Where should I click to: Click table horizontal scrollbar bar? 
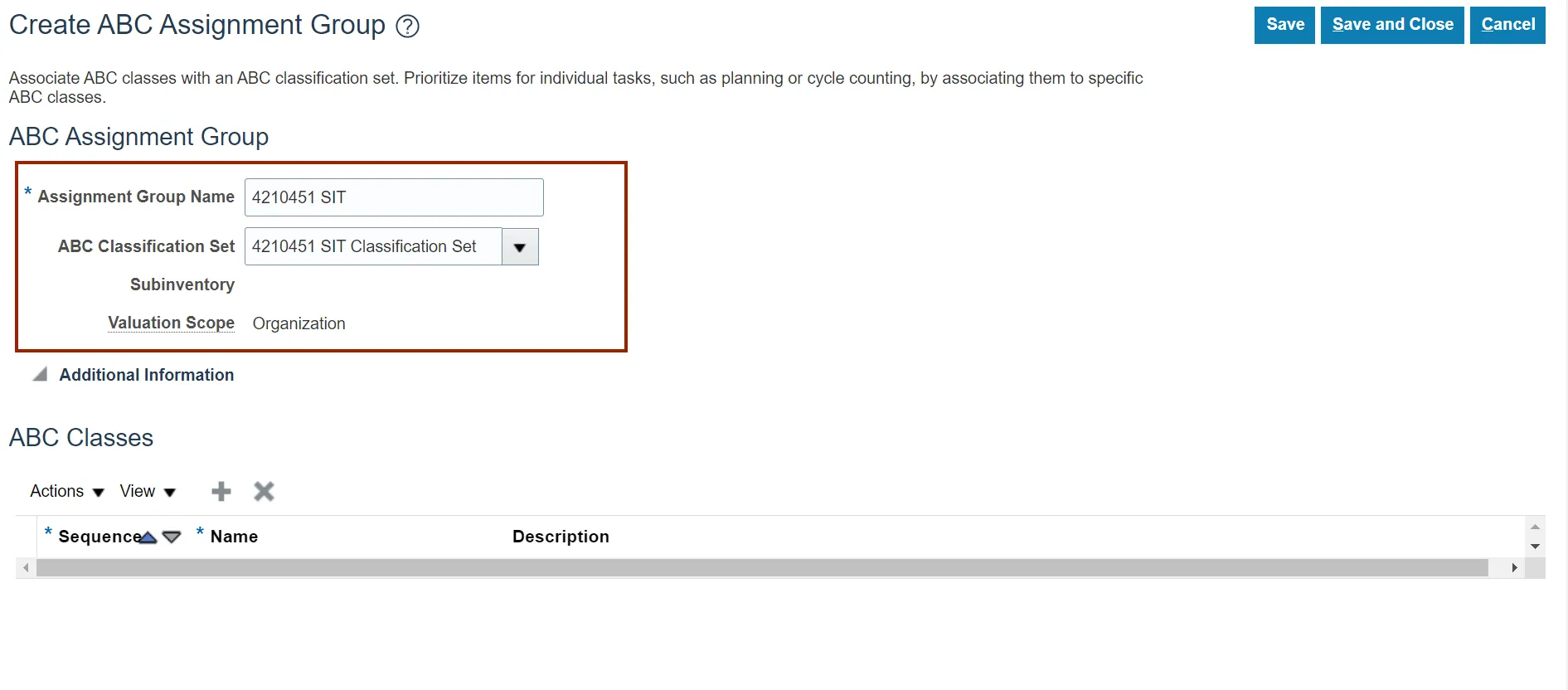pyautogui.click(x=762, y=568)
